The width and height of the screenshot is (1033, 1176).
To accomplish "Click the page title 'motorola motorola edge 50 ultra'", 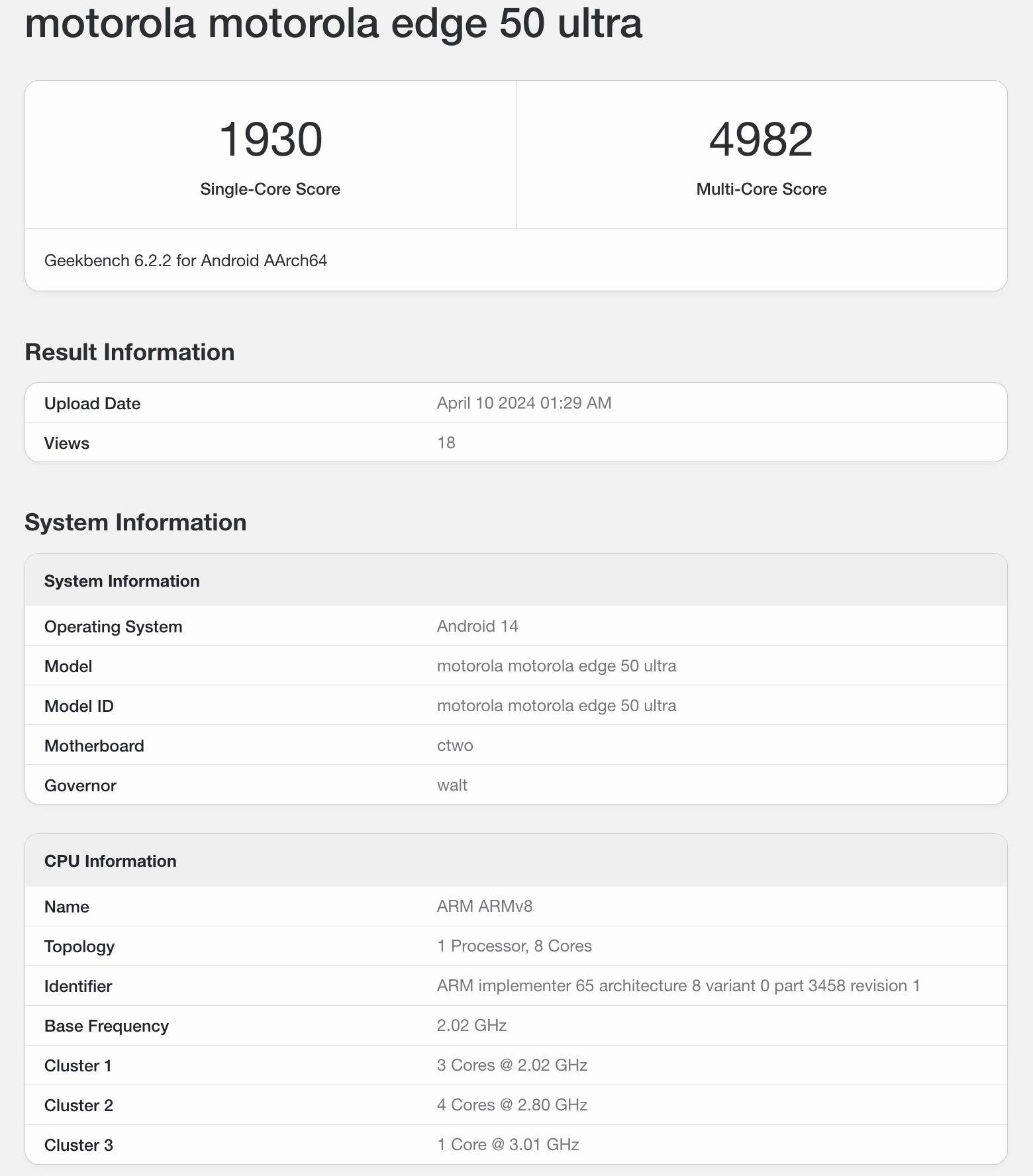I will (x=333, y=23).
